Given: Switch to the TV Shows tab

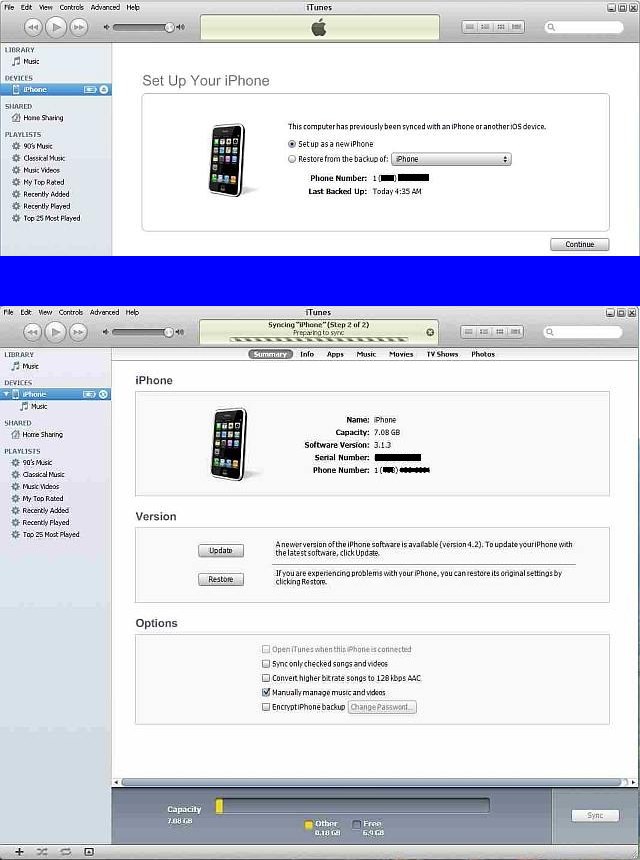Looking at the screenshot, I should 443,354.
